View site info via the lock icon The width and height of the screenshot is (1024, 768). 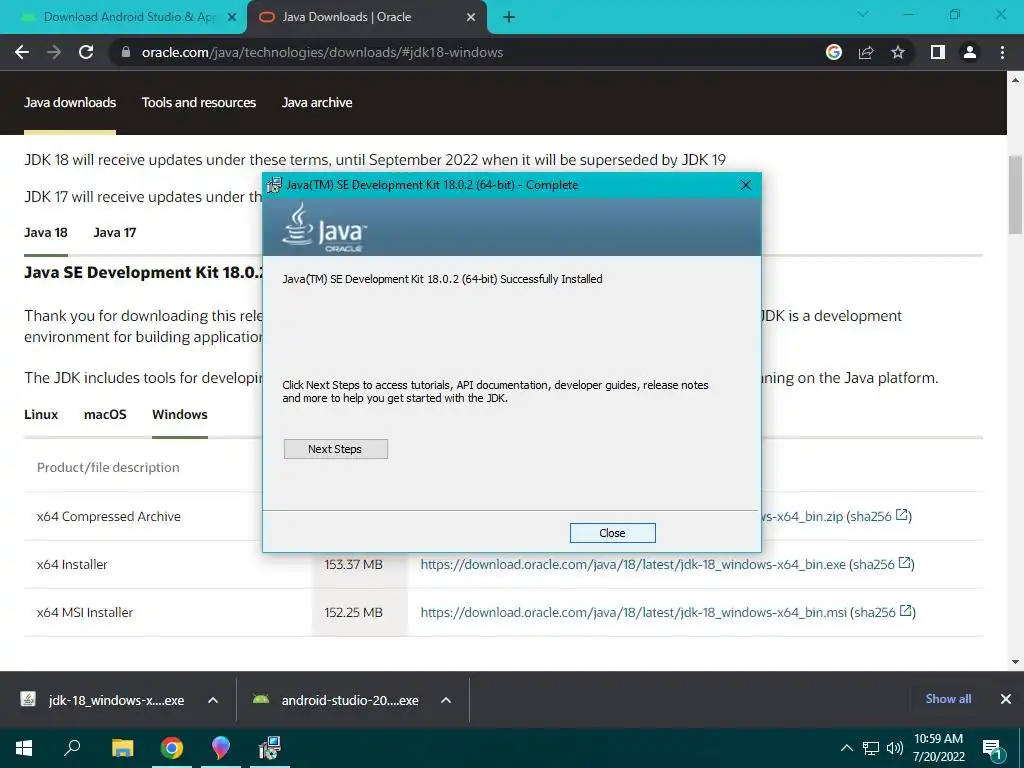(x=126, y=52)
